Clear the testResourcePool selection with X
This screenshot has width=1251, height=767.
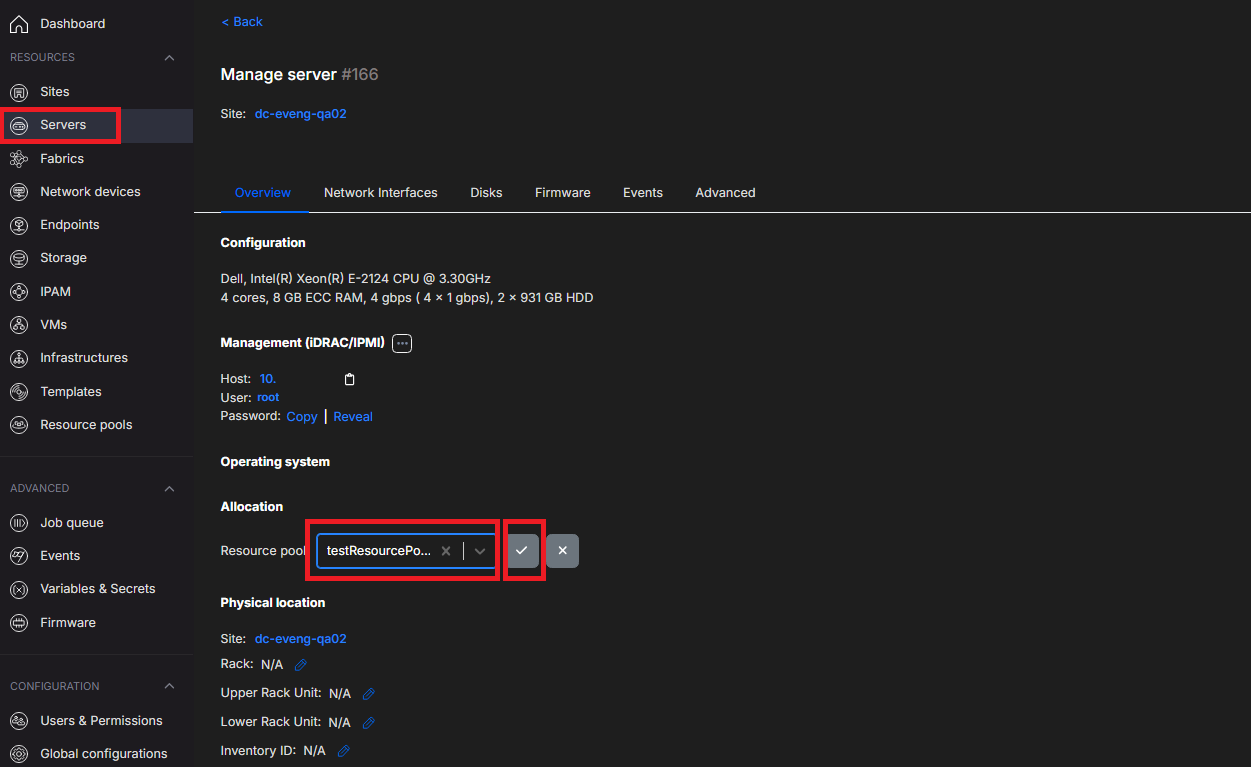pyautogui.click(x=446, y=551)
